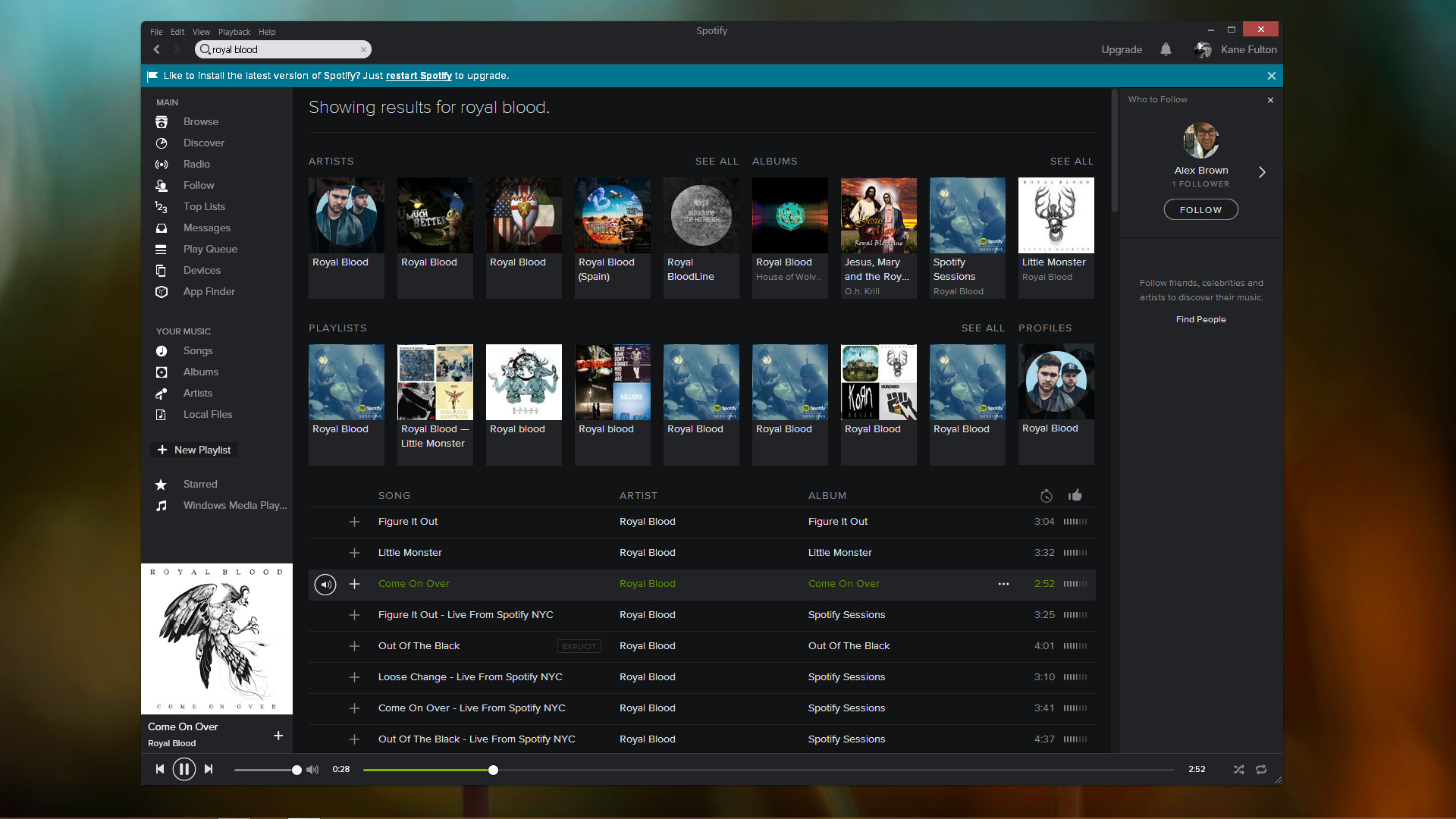1456x819 pixels.
Task: Select the App Finder icon in sidebar
Action: point(162,291)
